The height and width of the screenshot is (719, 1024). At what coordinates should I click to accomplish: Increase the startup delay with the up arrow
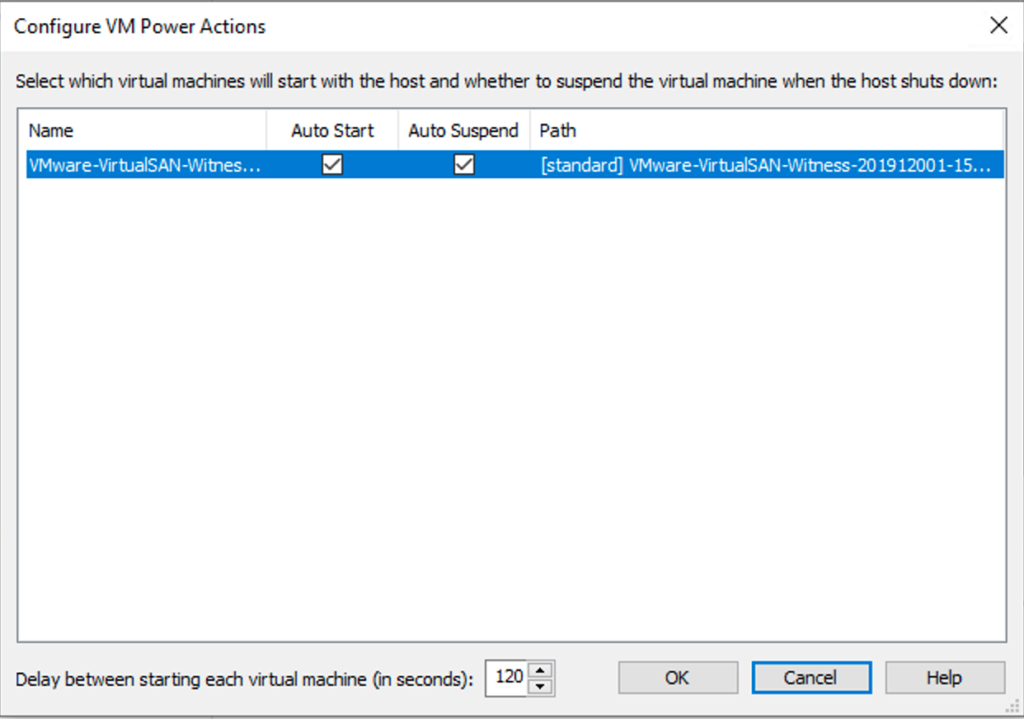540,670
